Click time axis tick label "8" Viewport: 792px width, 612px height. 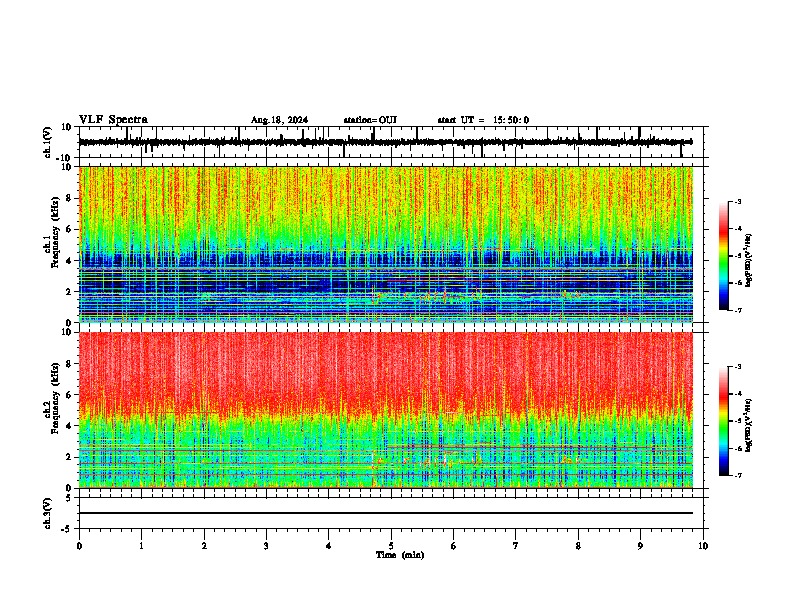(578, 546)
